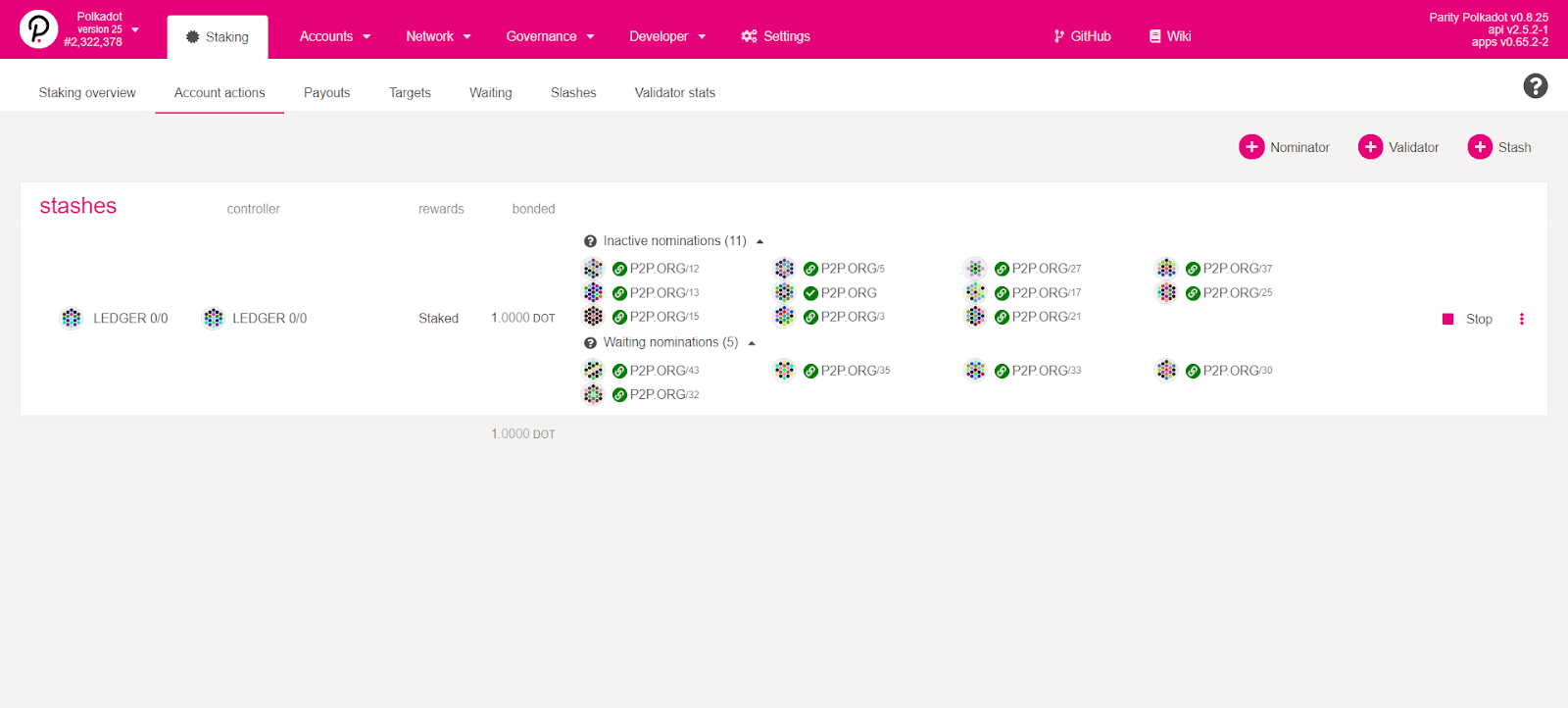The image size is (1568, 708).
Task: Click the P2P.ORG/27 identicon
Action: point(975,268)
